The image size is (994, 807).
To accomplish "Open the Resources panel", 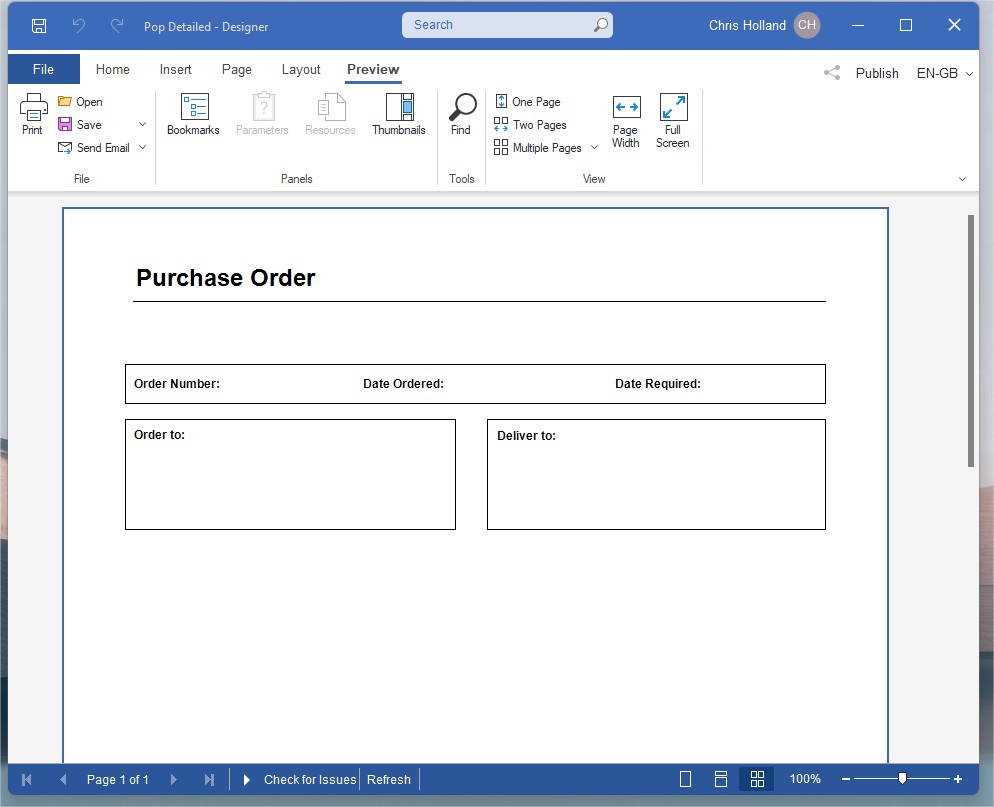I will [330, 115].
